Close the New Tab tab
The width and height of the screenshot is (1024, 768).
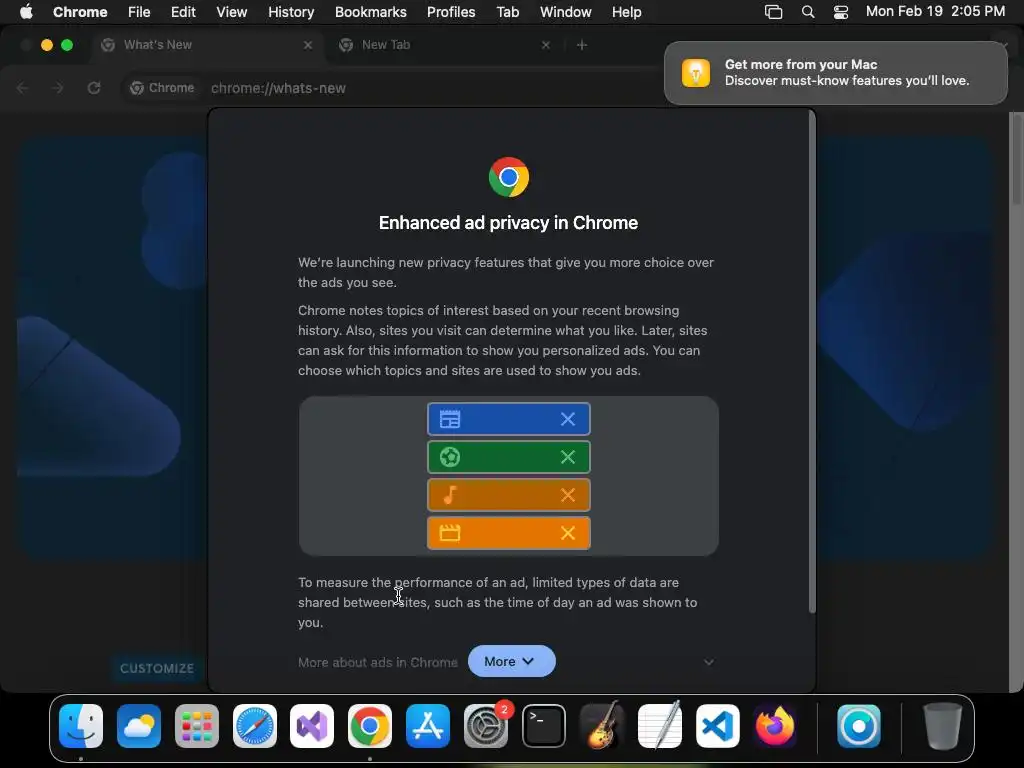(546, 45)
